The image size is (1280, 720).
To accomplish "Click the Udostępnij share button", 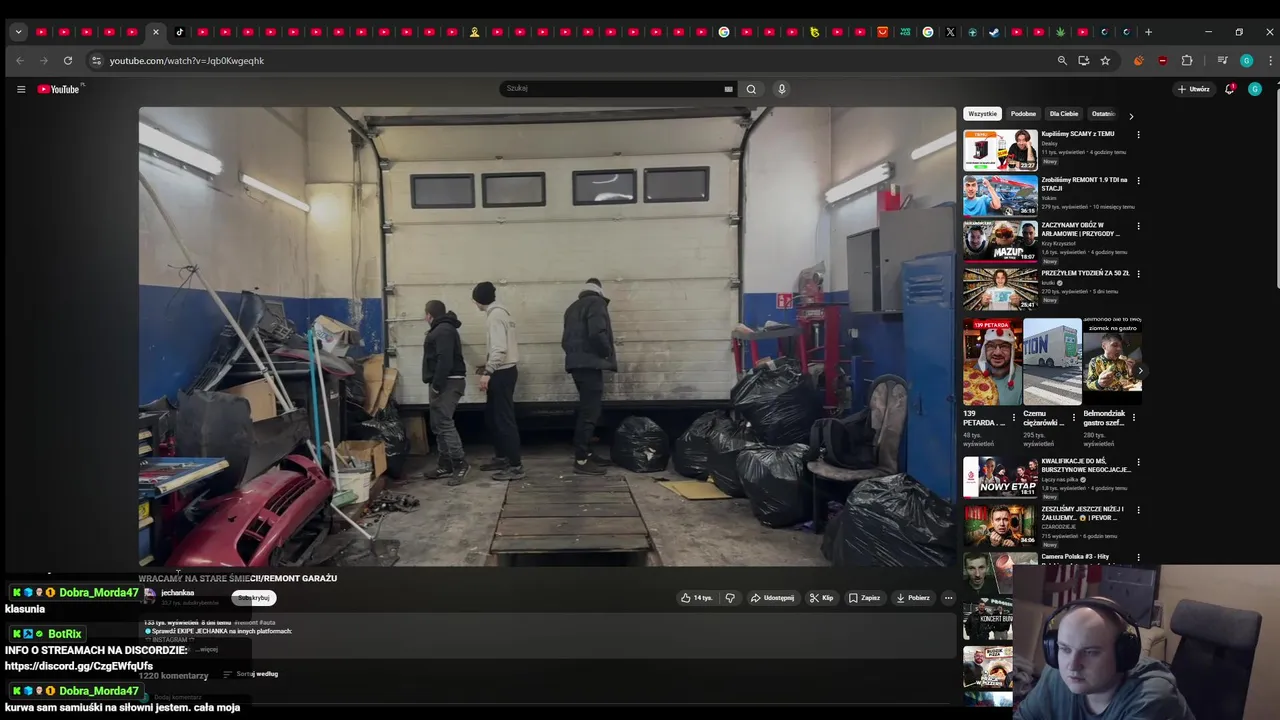I will tap(772, 598).
